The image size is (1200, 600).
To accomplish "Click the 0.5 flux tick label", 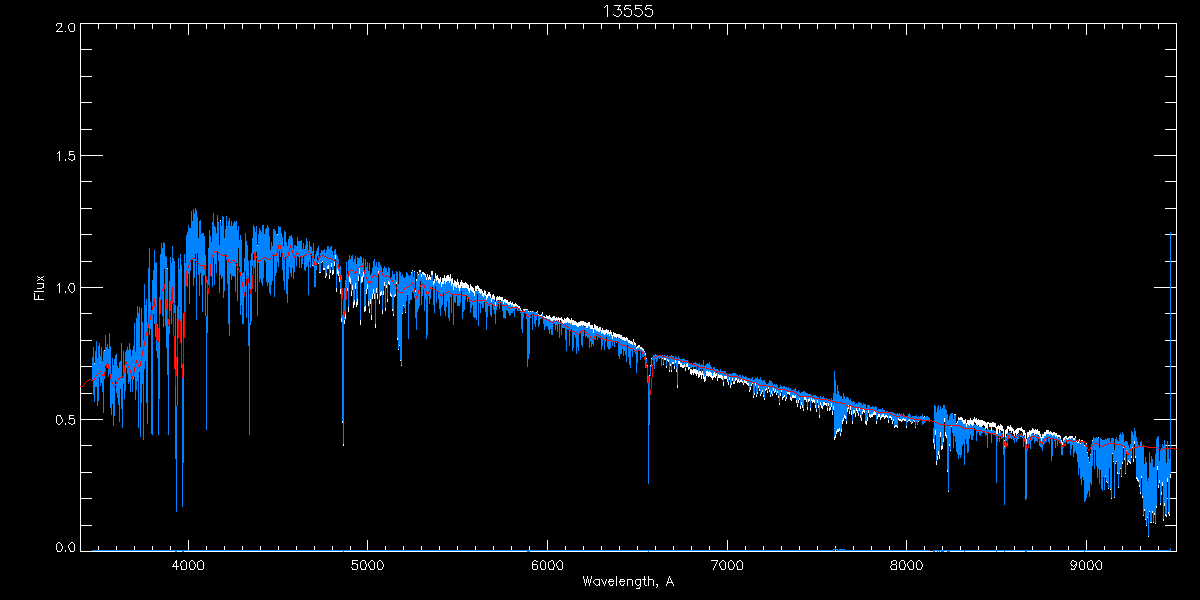I will 64,419.
